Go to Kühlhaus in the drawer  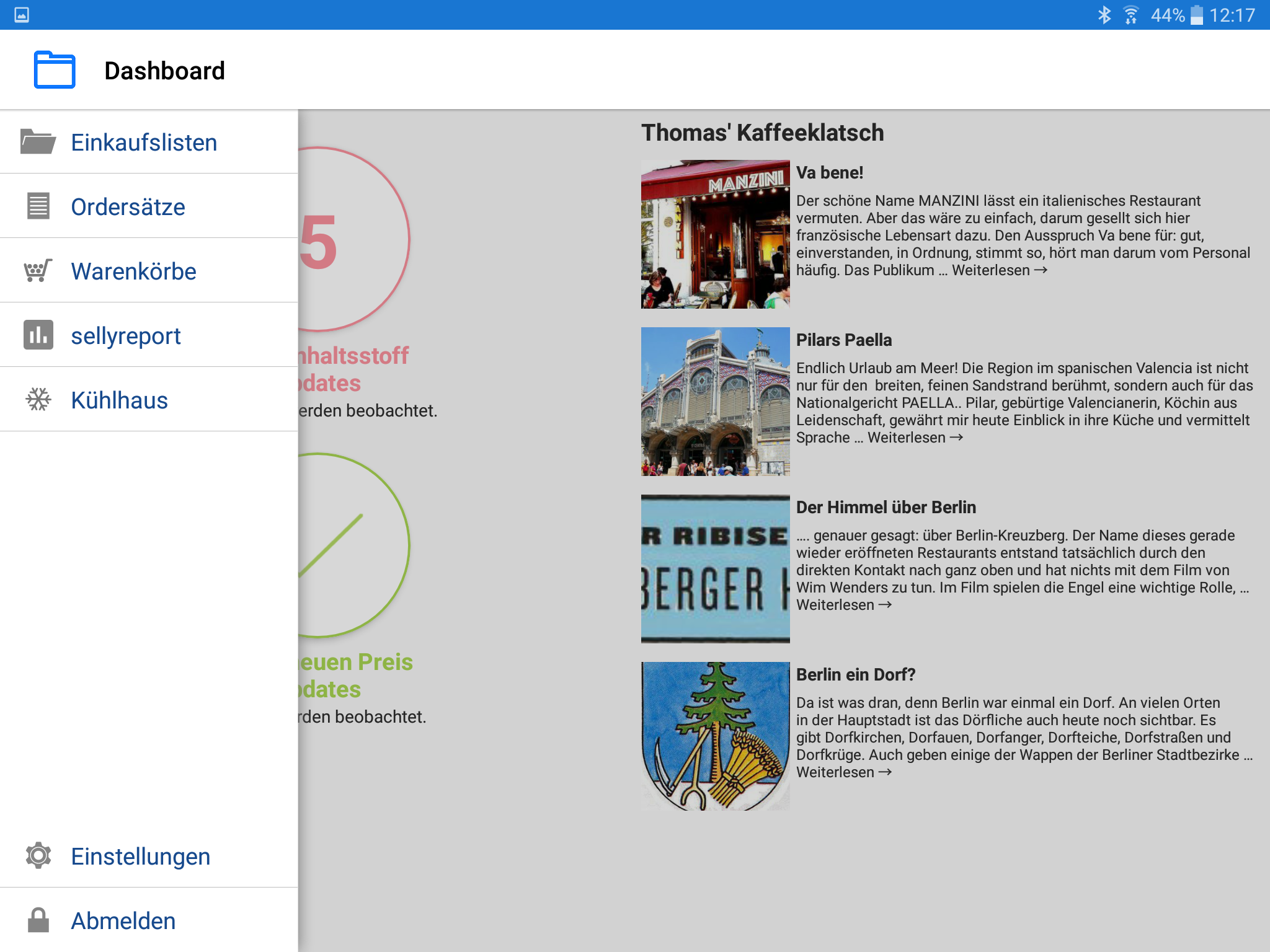click(119, 400)
